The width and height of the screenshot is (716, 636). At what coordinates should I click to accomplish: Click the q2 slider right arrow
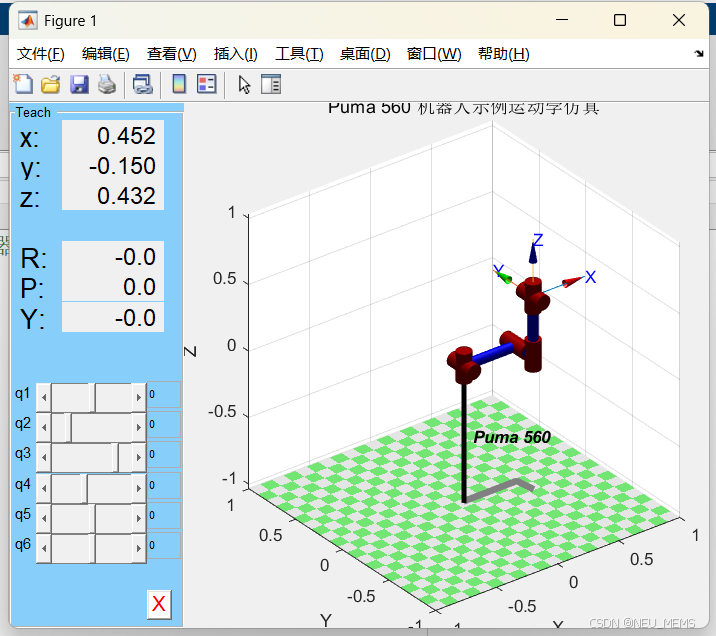tap(139, 427)
